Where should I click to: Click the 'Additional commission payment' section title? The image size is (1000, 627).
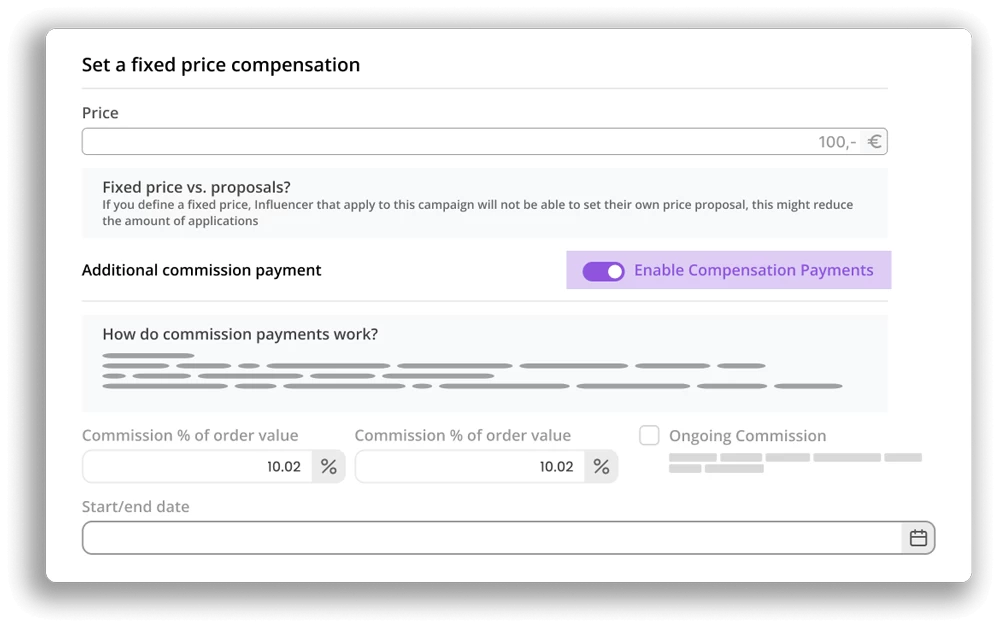[202, 270]
